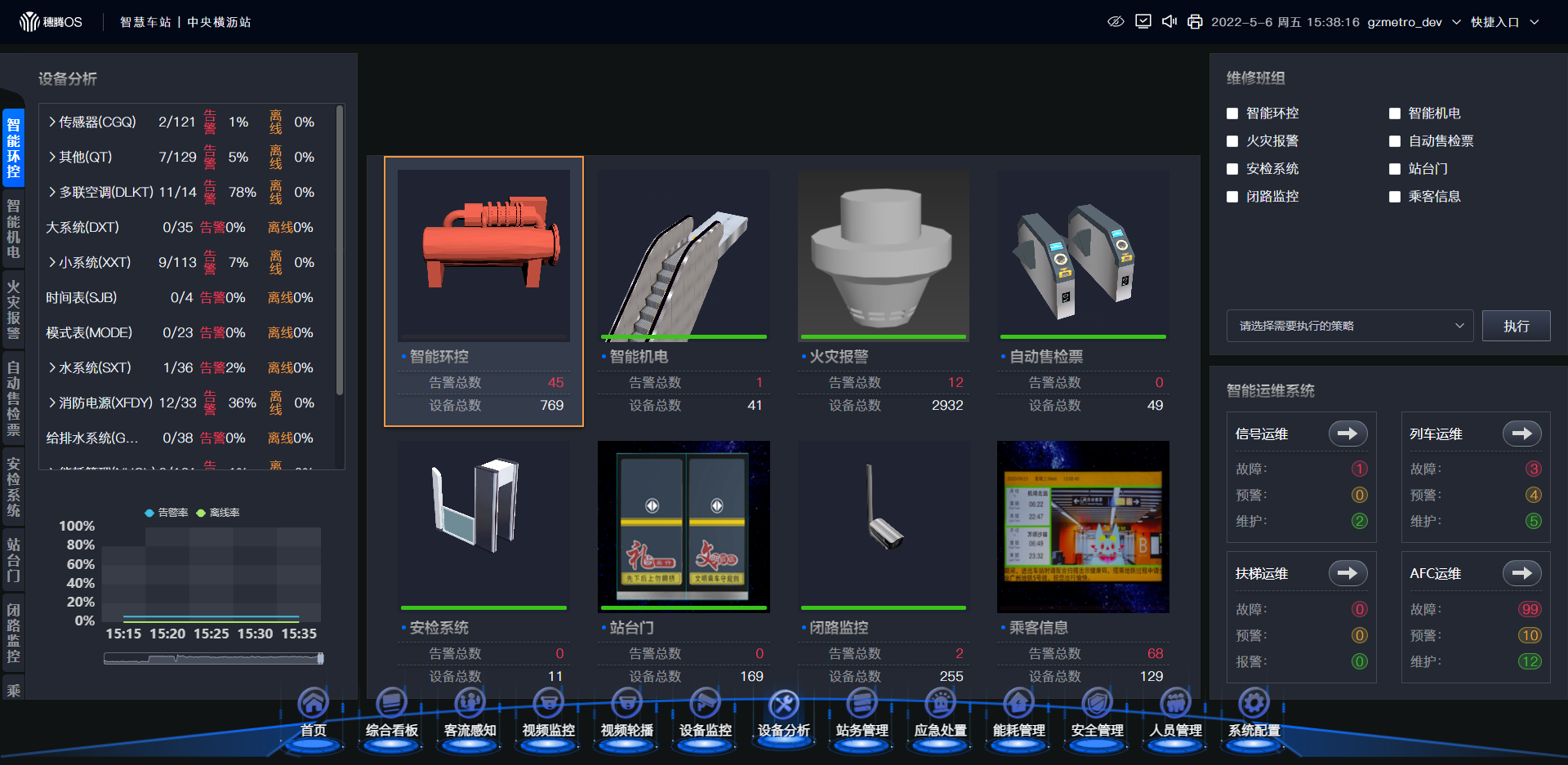Enable the 智能环控 maintenance team checkbox
This screenshot has width=1568, height=765.
(x=1232, y=113)
